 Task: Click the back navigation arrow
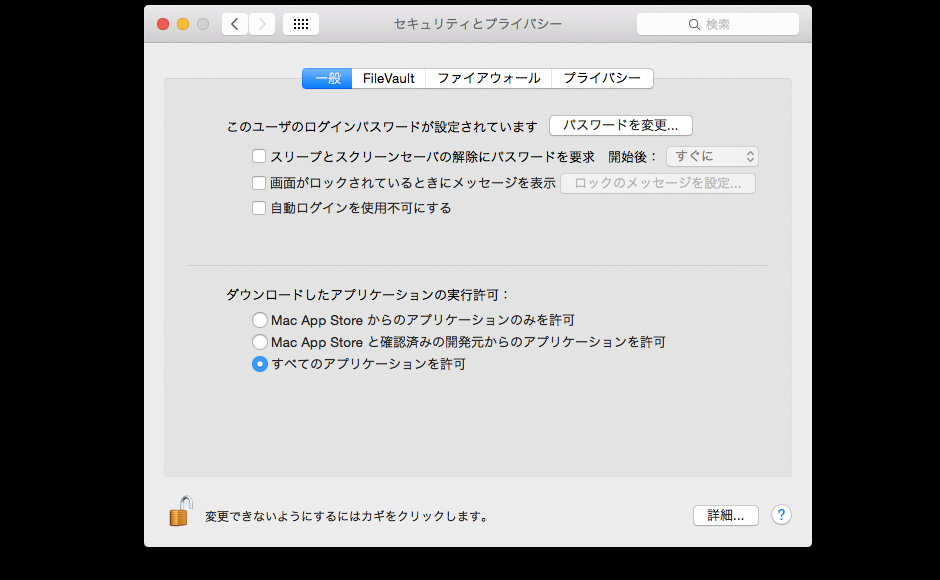click(234, 24)
